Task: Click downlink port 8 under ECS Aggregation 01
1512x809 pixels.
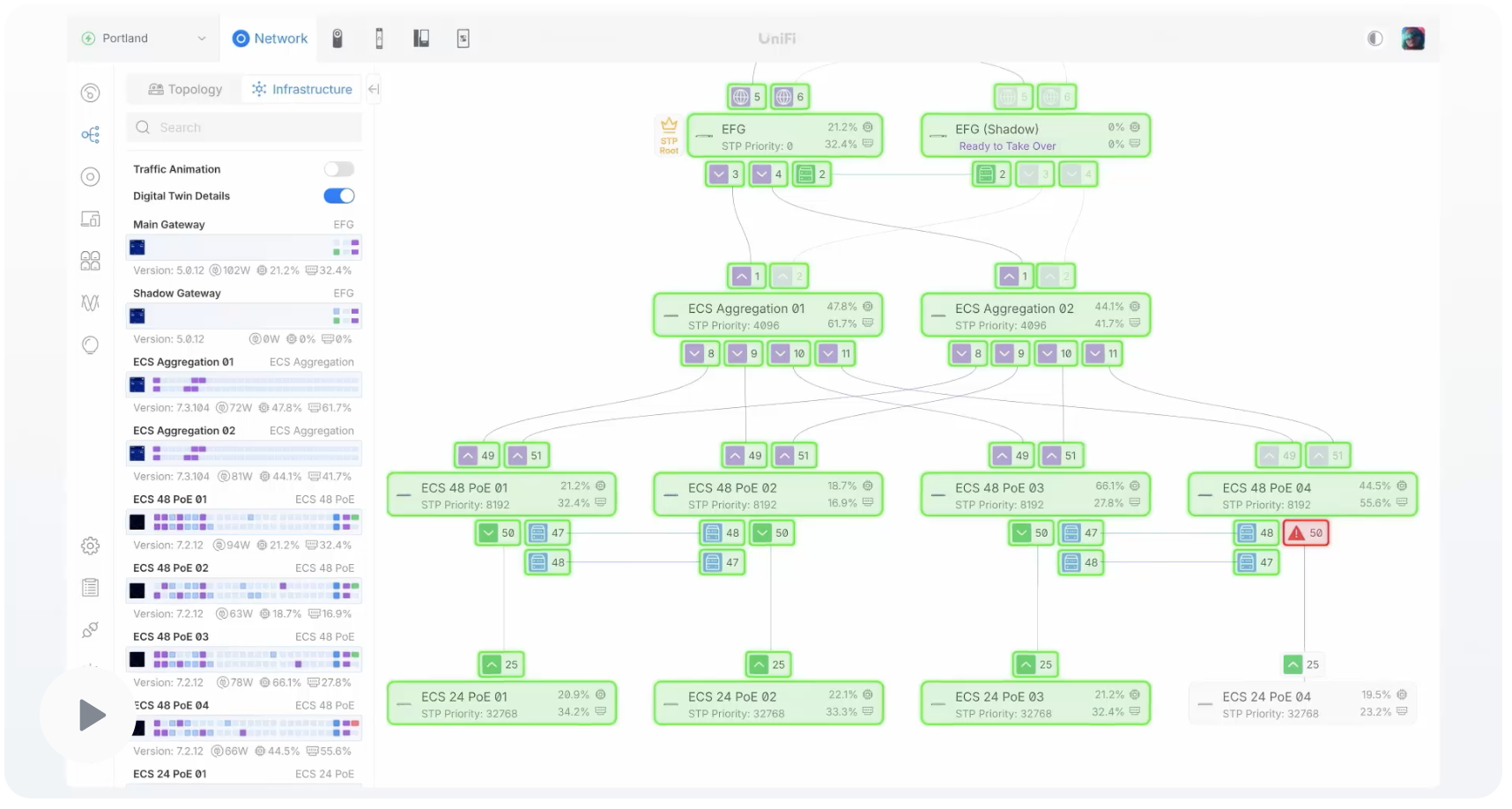Action: point(701,353)
